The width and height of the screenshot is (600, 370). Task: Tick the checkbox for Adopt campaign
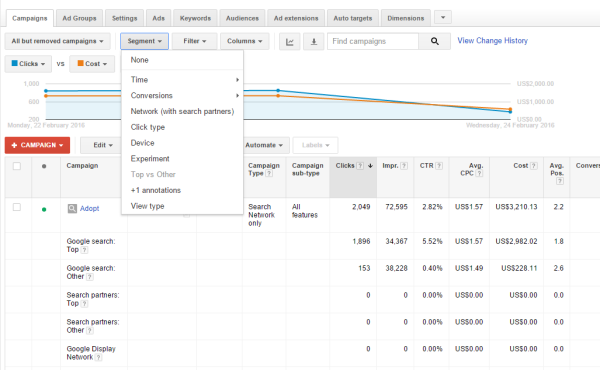pos(17,207)
